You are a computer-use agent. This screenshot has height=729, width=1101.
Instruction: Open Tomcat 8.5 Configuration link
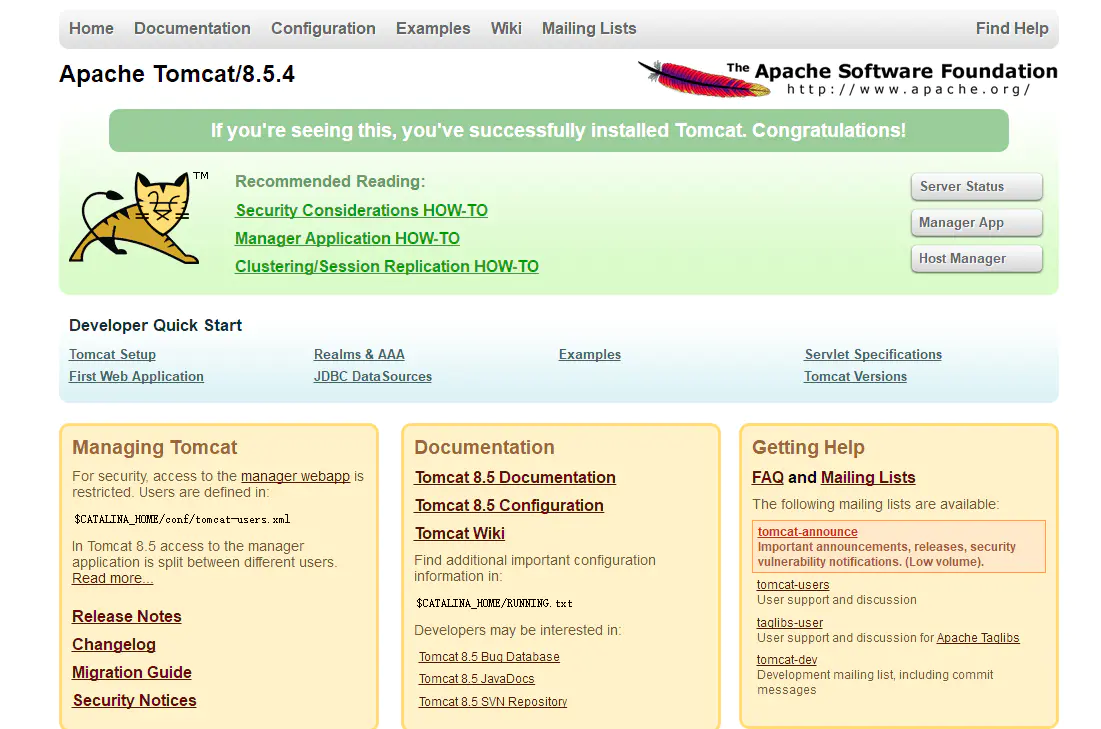tap(509, 505)
